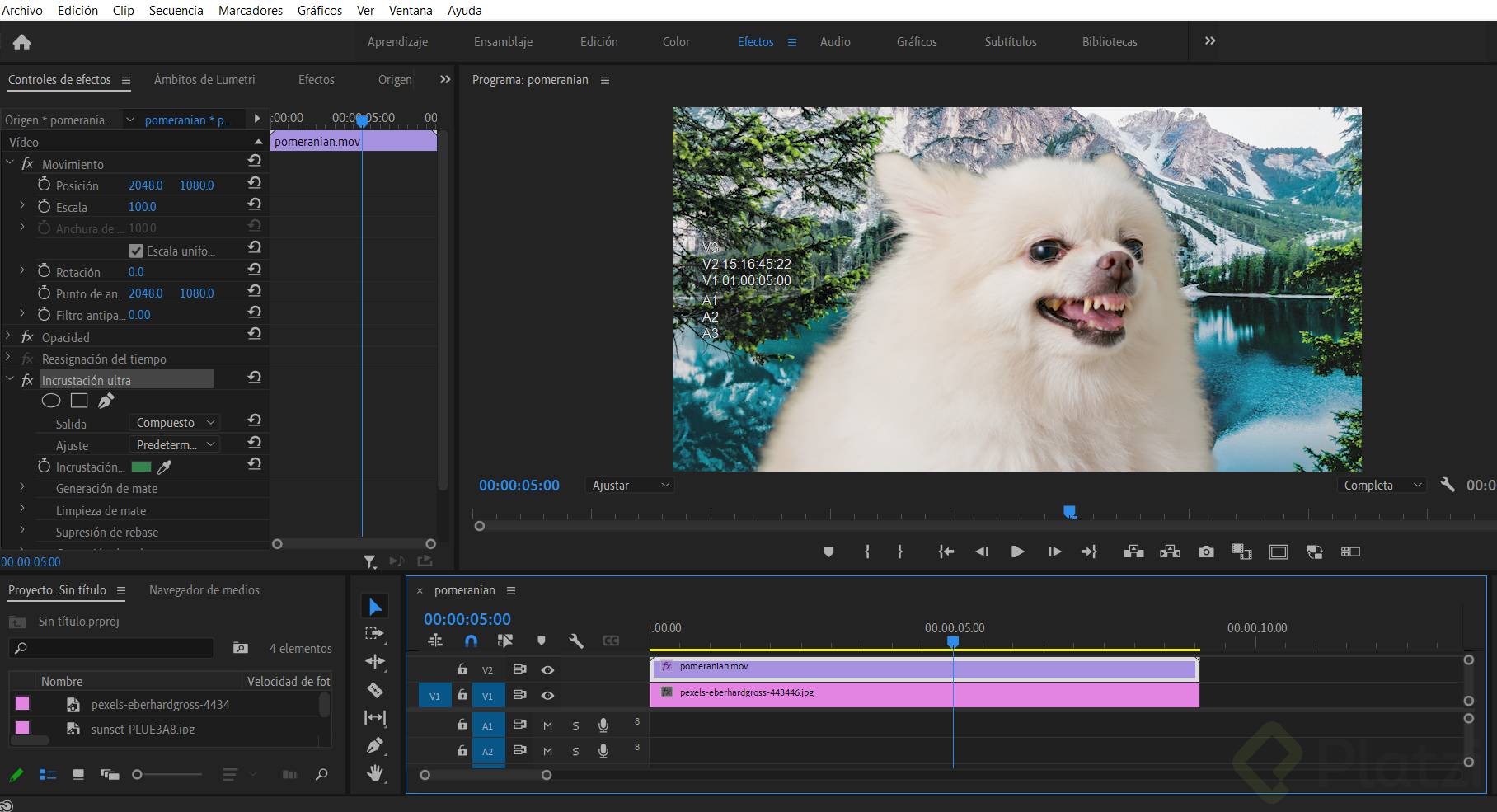
Task: Open the Salida Compuesto dropdown
Action: click(174, 423)
